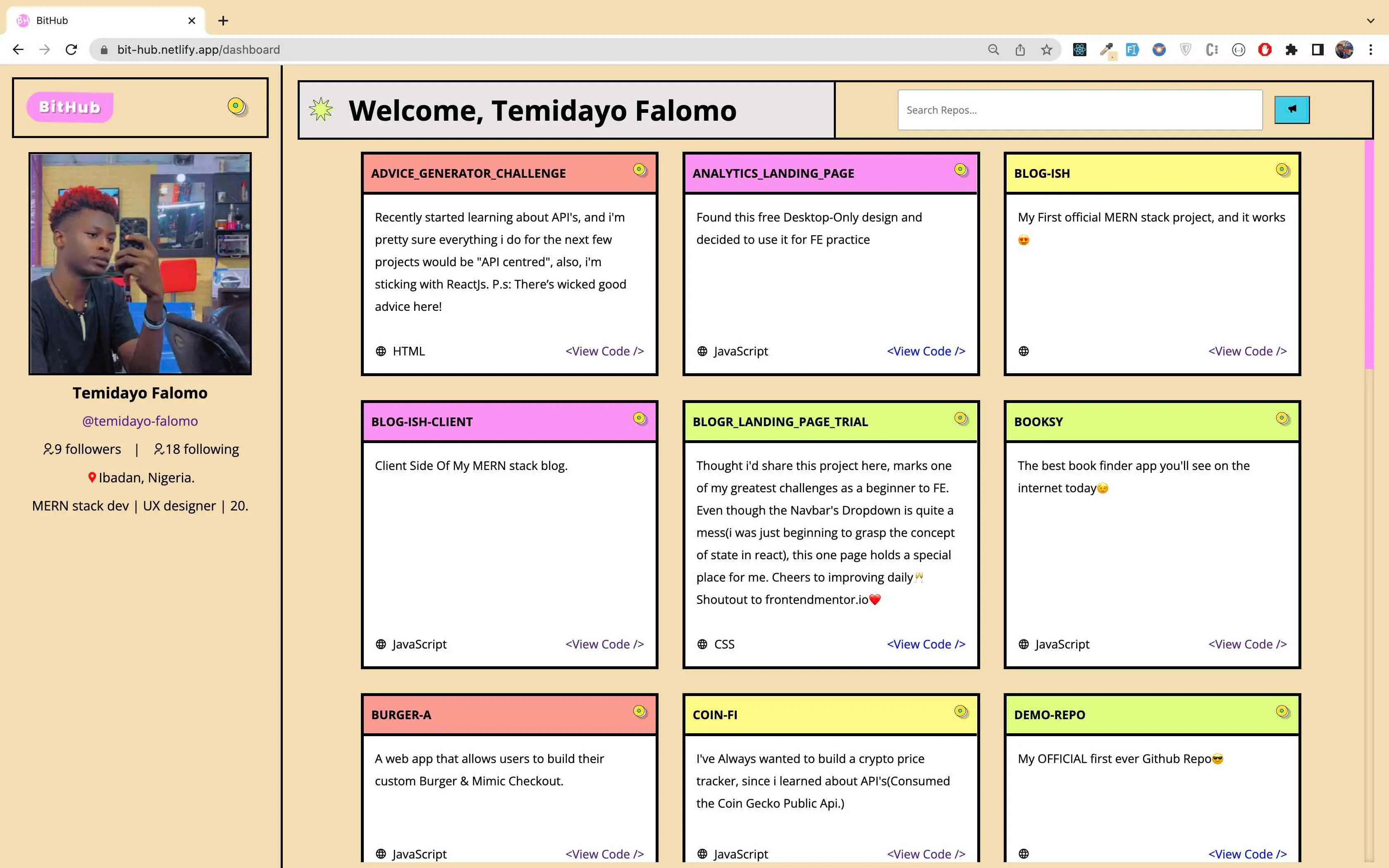Click globe icon next to CSS language
The width and height of the screenshot is (1389, 868).
pos(702,644)
